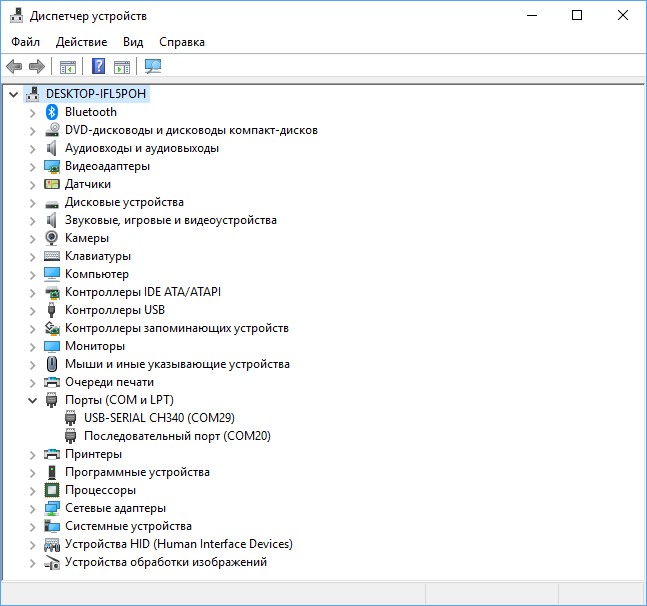Click the Очереди печати printer icon
Screen dimensions: 647x606
coord(52,382)
